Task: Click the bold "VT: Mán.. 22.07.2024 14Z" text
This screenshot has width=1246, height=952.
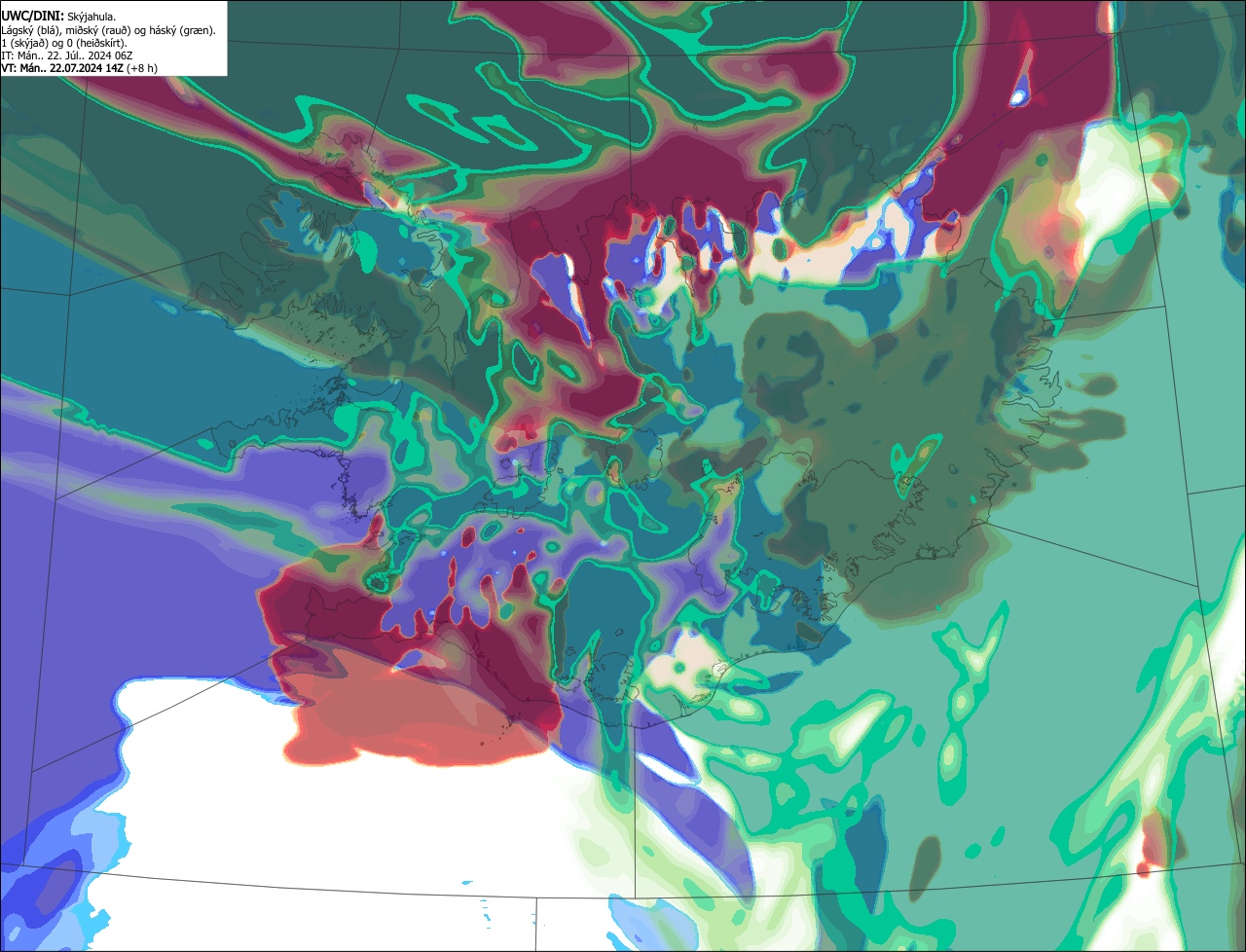Action: pyautogui.click(x=62, y=68)
